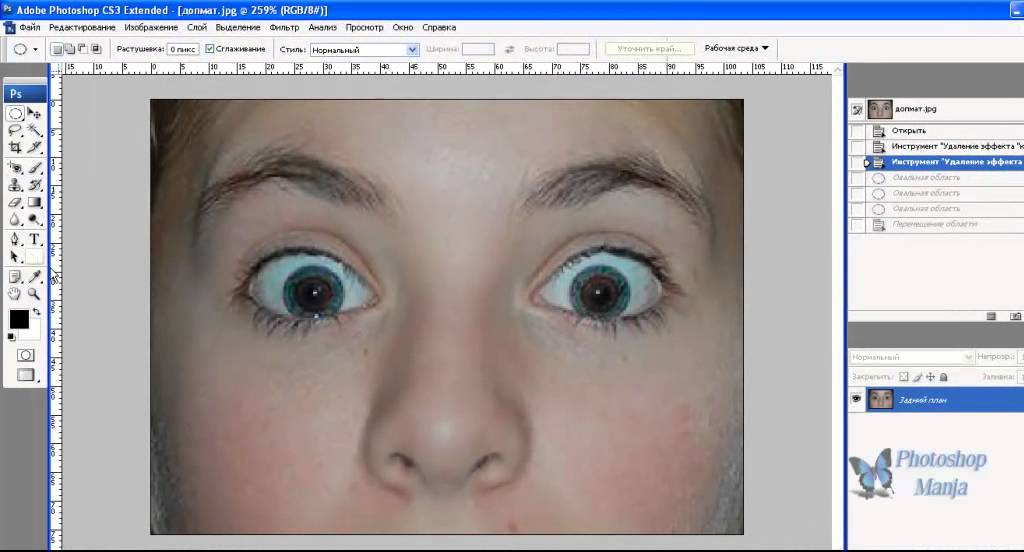The width and height of the screenshot is (1024, 552).
Task: Create new snapshot in History panel
Action: click(x=1015, y=316)
